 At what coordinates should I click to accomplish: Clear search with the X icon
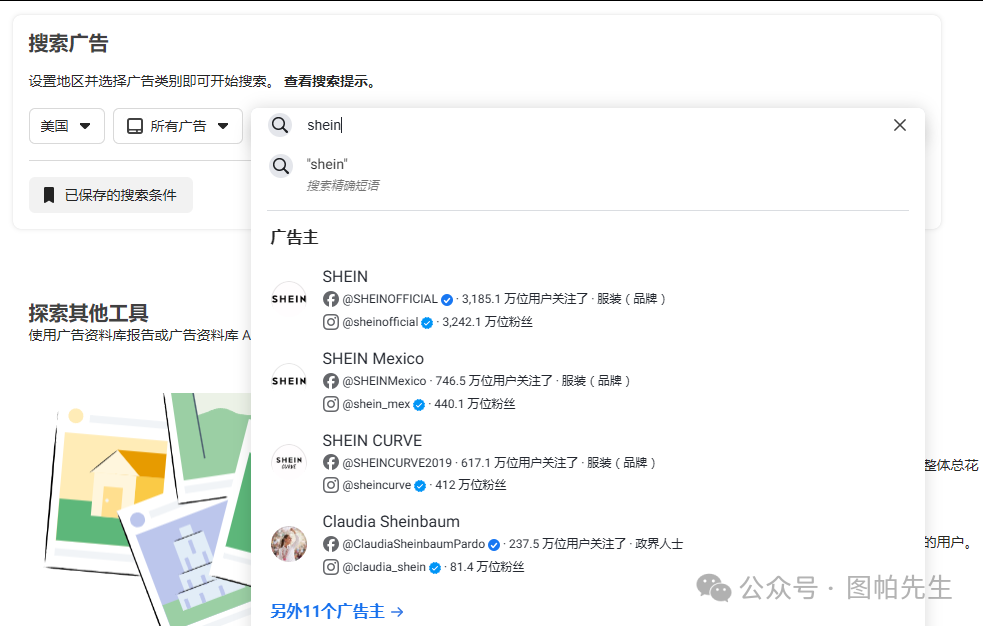pyautogui.click(x=900, y=125)
